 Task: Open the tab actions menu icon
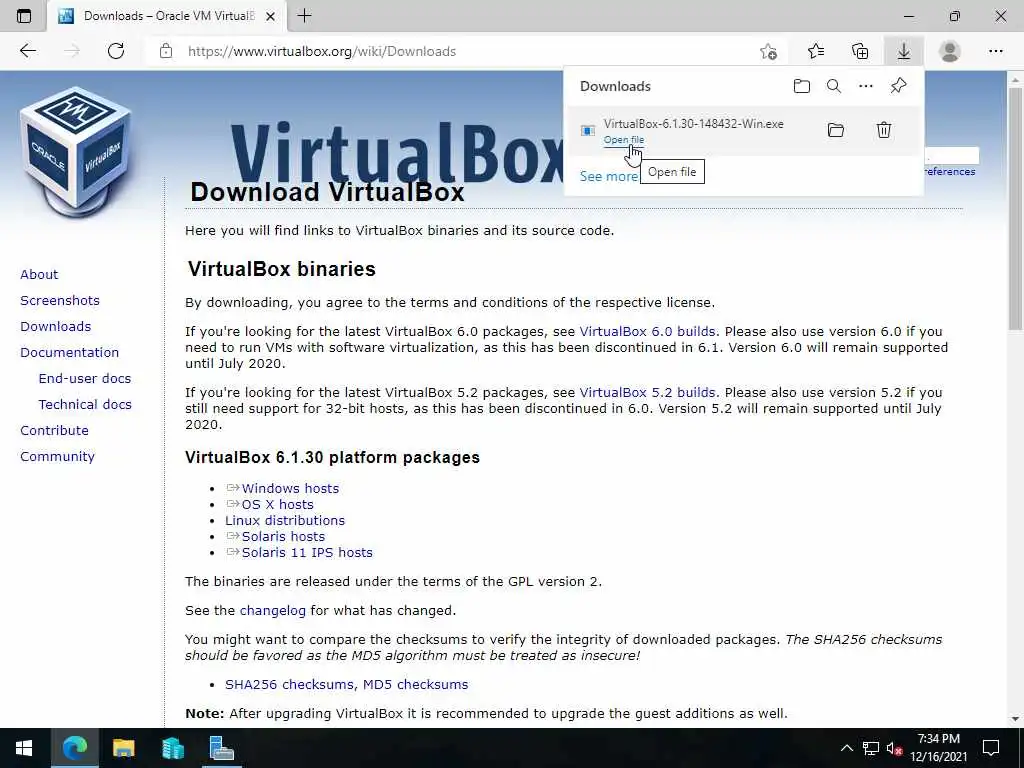click(x=24, y=16)
